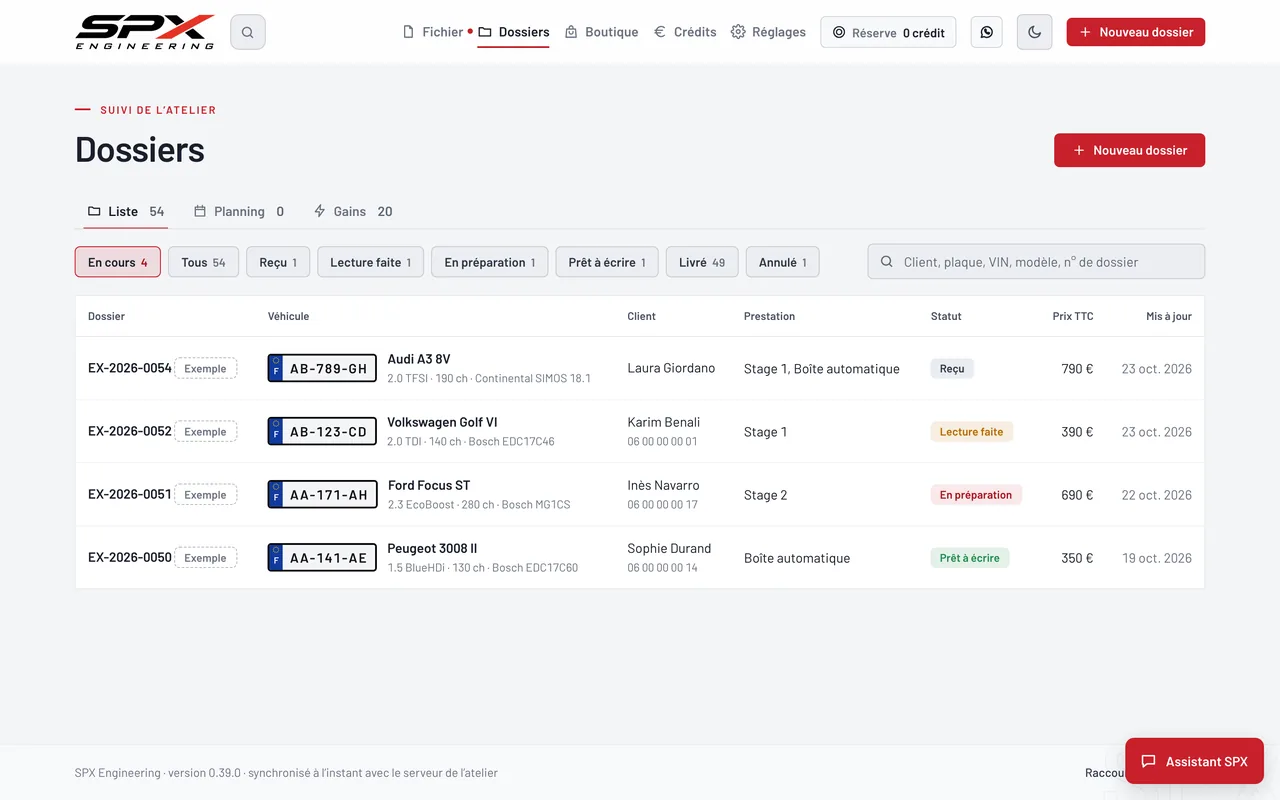Open Réglages settings
The height and width of the screenshot is (800, 1280).
[x=768, y=32]
